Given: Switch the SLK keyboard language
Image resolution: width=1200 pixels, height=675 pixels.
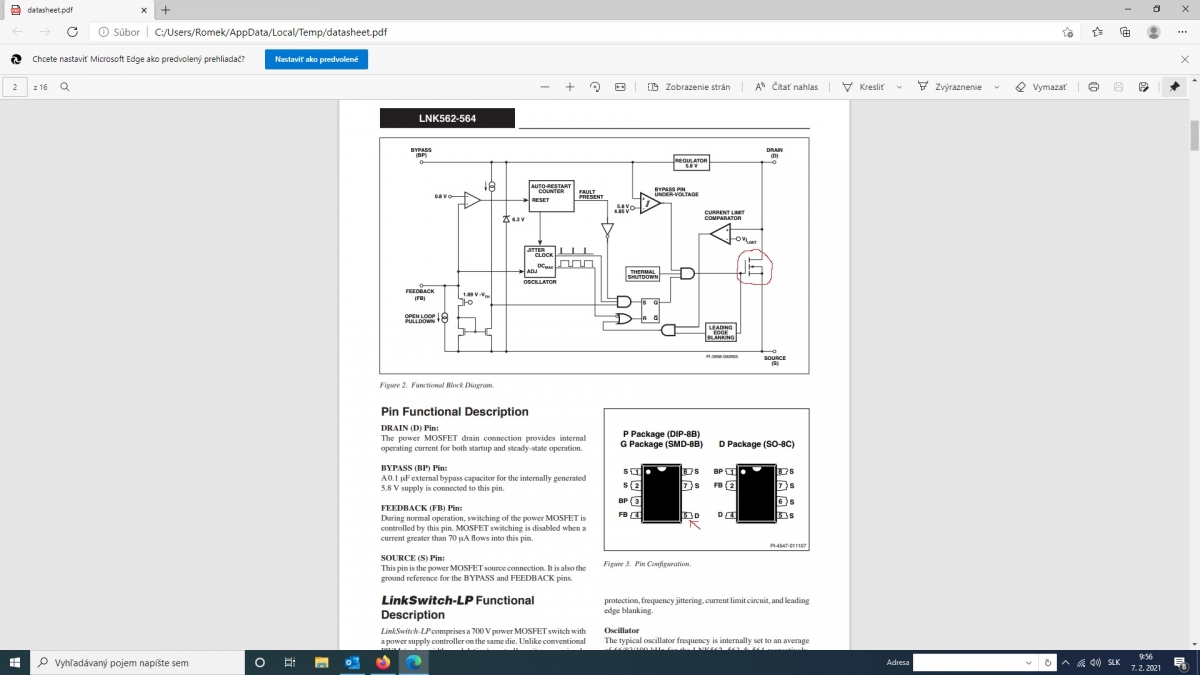Looking at the screenshot, I should 1114,662.
